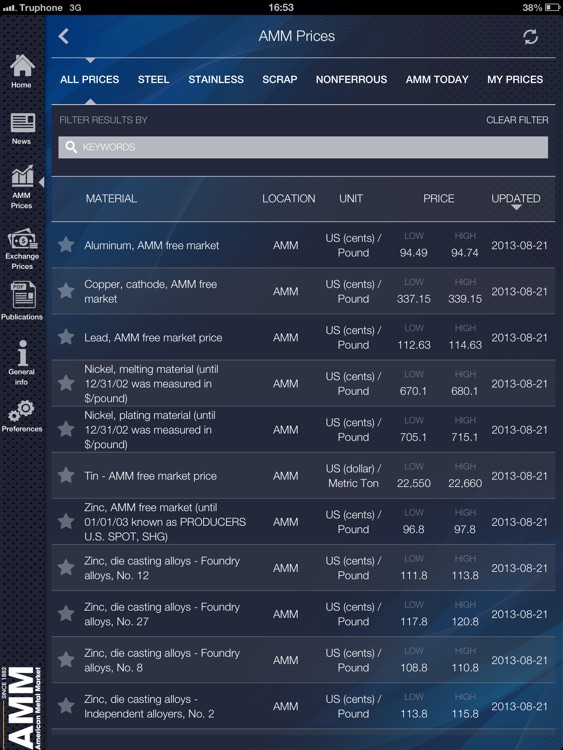This screenshot has height=750, width=563.
Task: Click the magnifier icon in keywords field
Action: 71,147
